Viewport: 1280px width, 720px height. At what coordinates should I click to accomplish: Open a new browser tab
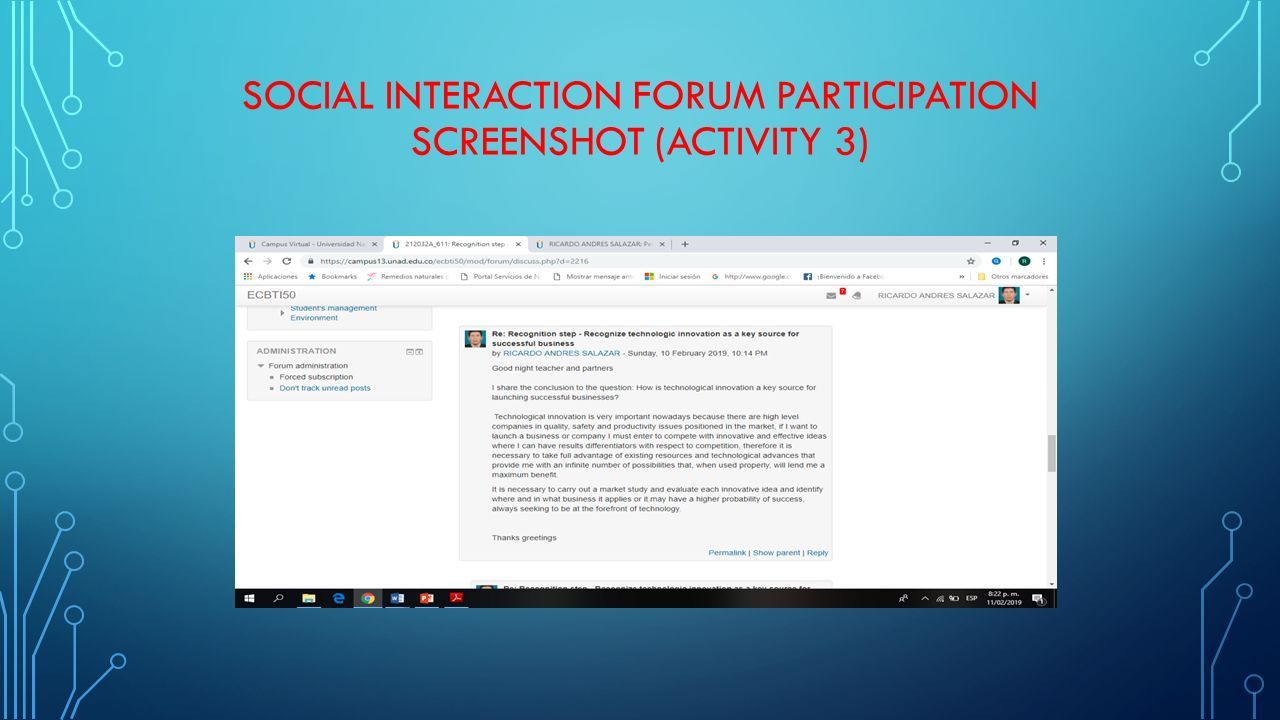[685, 244]
